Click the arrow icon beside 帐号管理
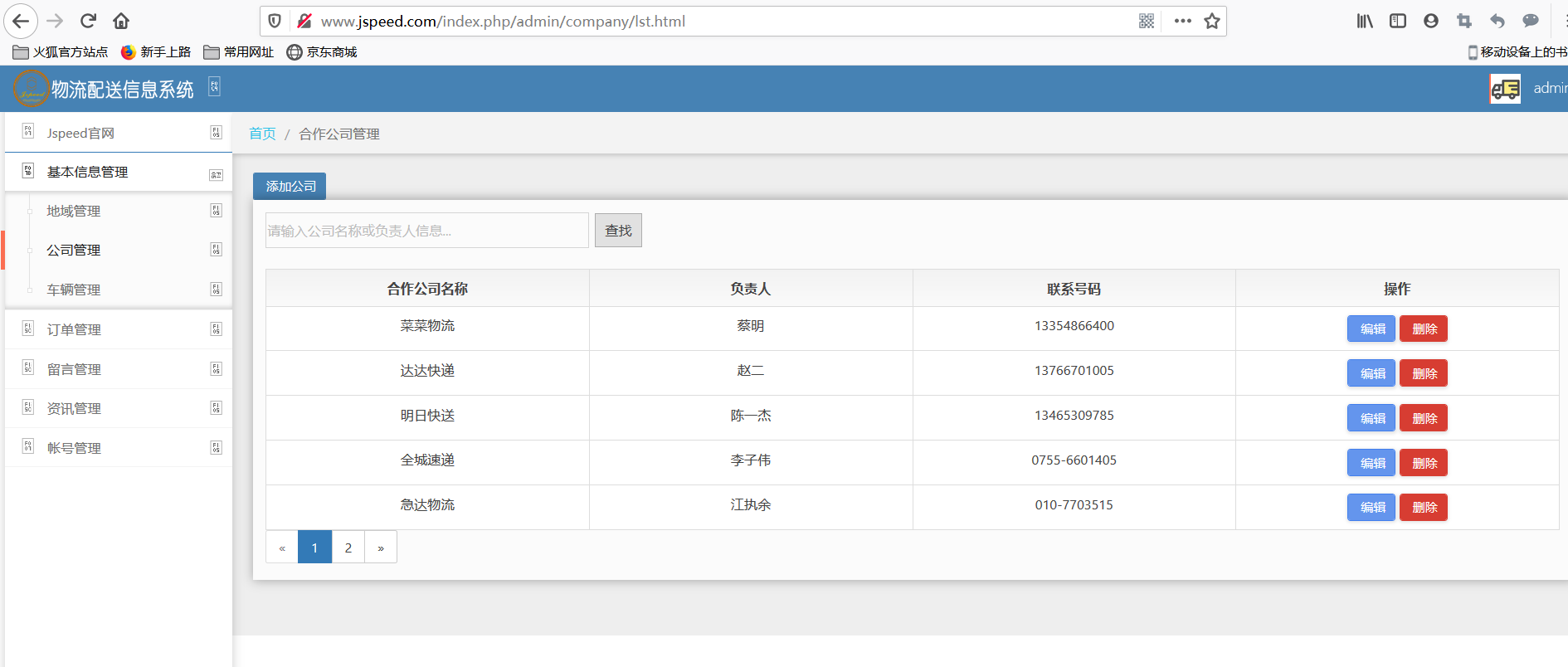This screenshot has height=667, width=1568. 216,448
